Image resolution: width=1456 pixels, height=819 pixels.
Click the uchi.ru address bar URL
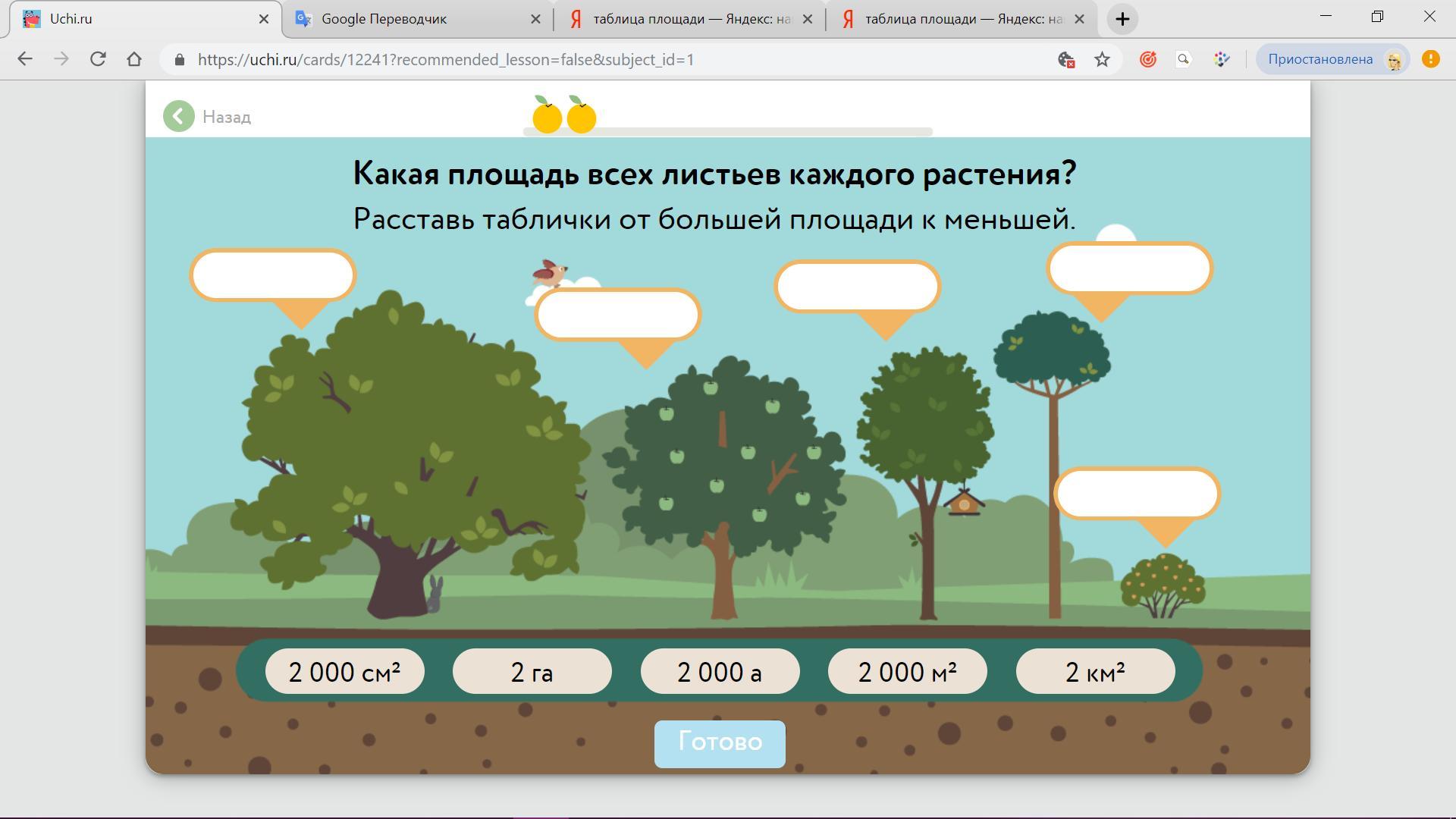click(446, 59)
